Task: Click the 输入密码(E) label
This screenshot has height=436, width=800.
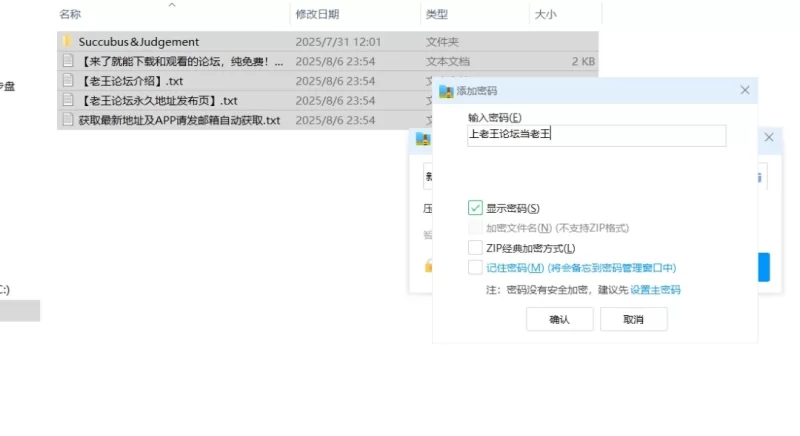Action: tap(495, 118)
